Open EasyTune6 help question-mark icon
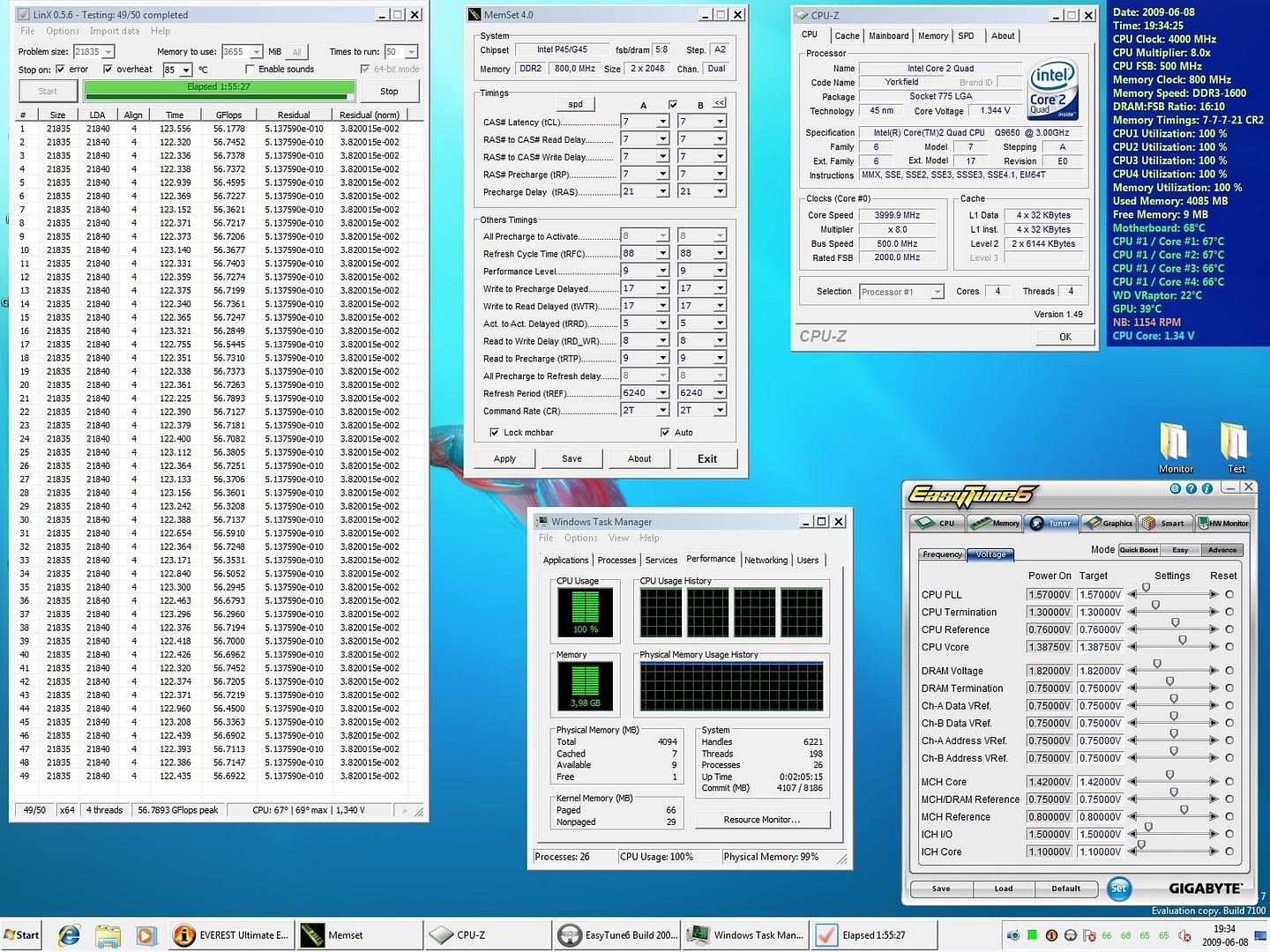Image resolution: width=1270 pixels, height=952 pixels. click(1192, 488)
